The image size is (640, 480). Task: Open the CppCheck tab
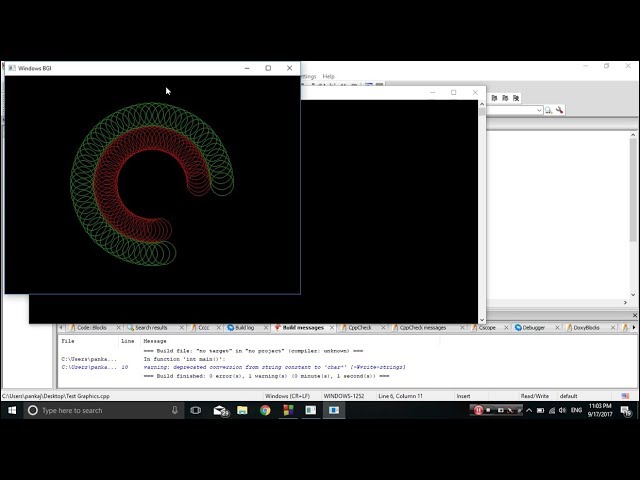(x=360, y=327)
